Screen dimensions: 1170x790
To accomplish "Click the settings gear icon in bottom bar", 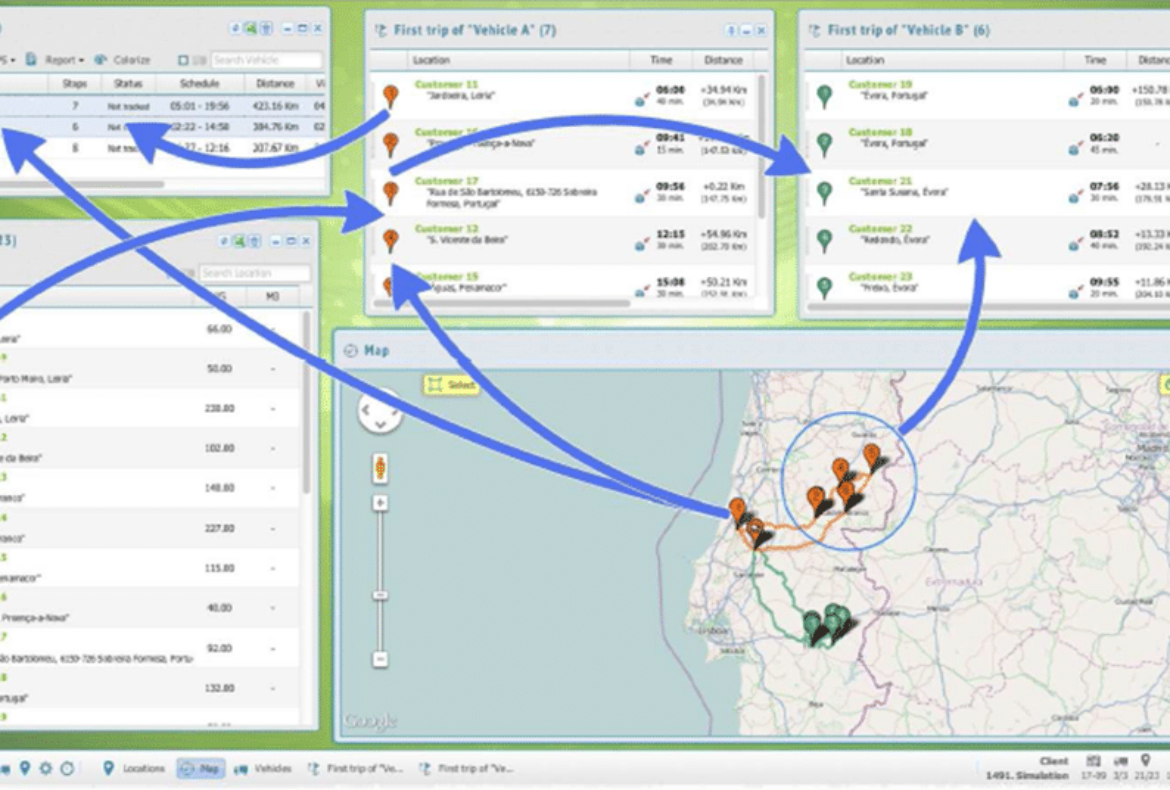I will [x=46, y=768].
